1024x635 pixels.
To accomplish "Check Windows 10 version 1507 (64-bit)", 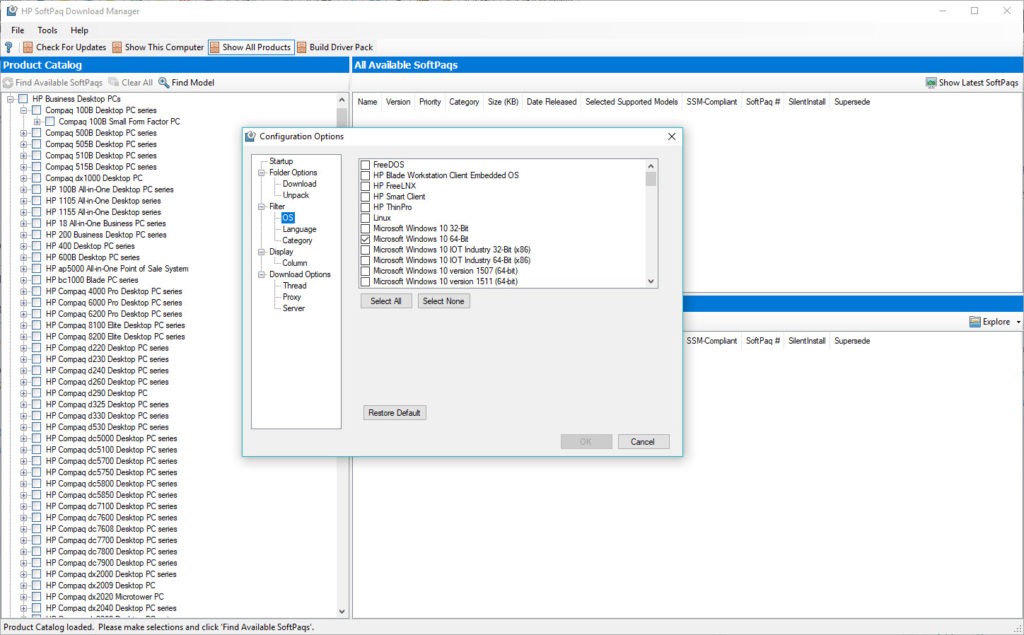I will 365,270.
